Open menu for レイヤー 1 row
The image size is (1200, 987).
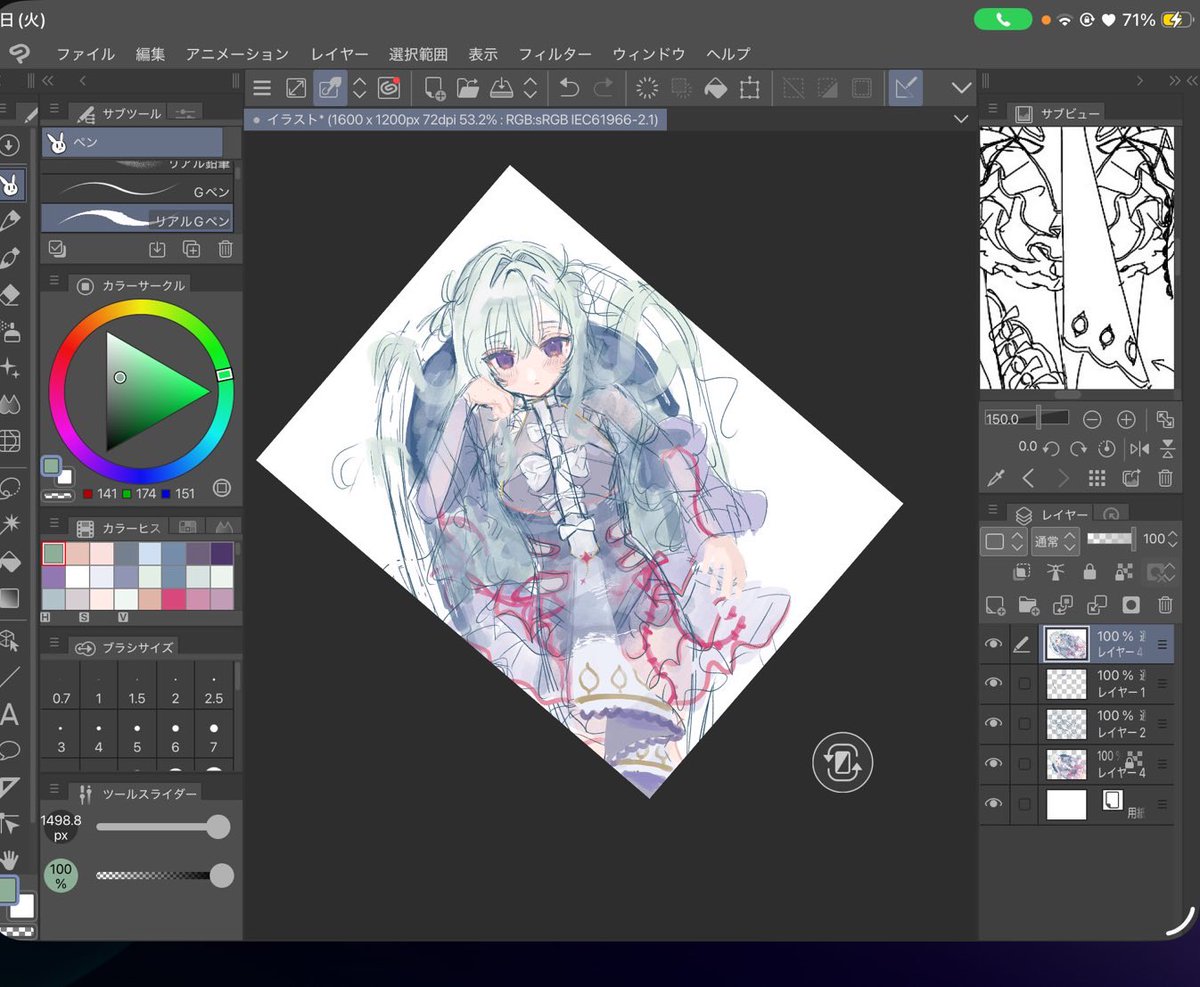click(x=1162, y=683)
